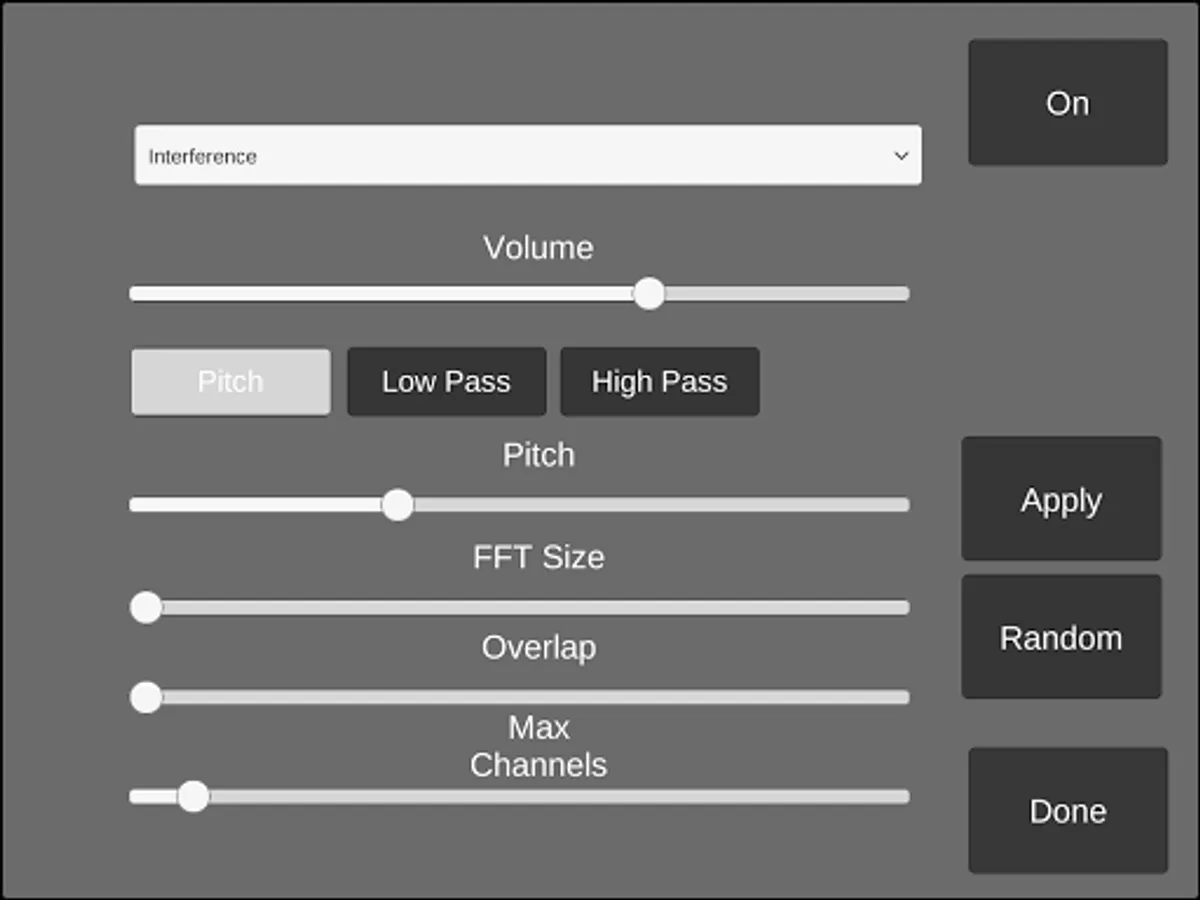This screenshot has width=1200, height=900.
Task: Click the middle of the Overlap slider track
Action: 520,697
